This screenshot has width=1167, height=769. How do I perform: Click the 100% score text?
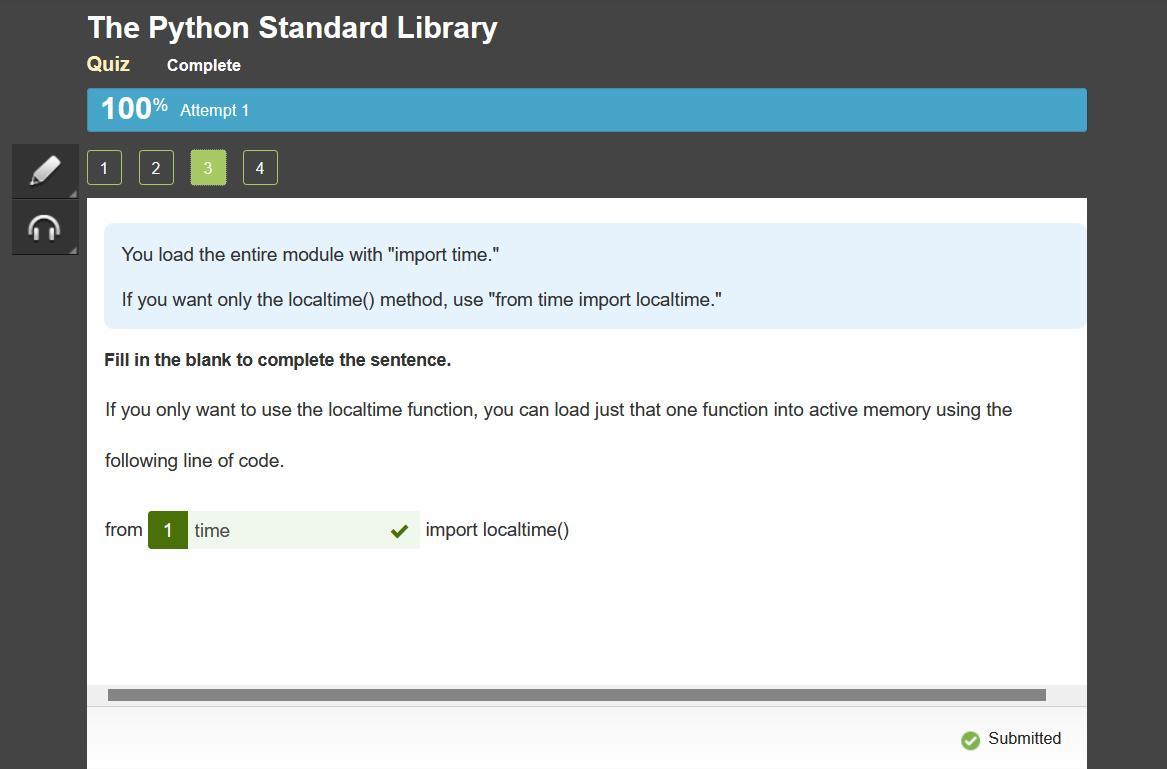[133, 108]
